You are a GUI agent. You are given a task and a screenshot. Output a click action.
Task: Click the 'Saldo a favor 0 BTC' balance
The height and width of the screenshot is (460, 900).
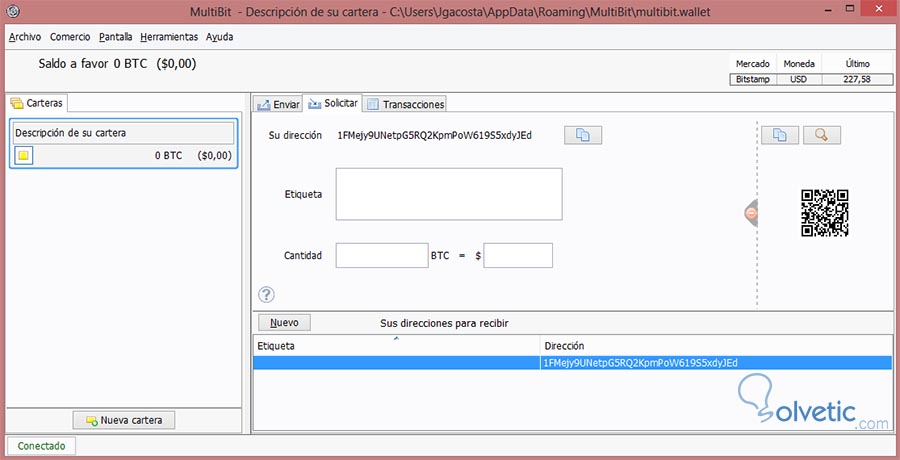click(117, 64)
